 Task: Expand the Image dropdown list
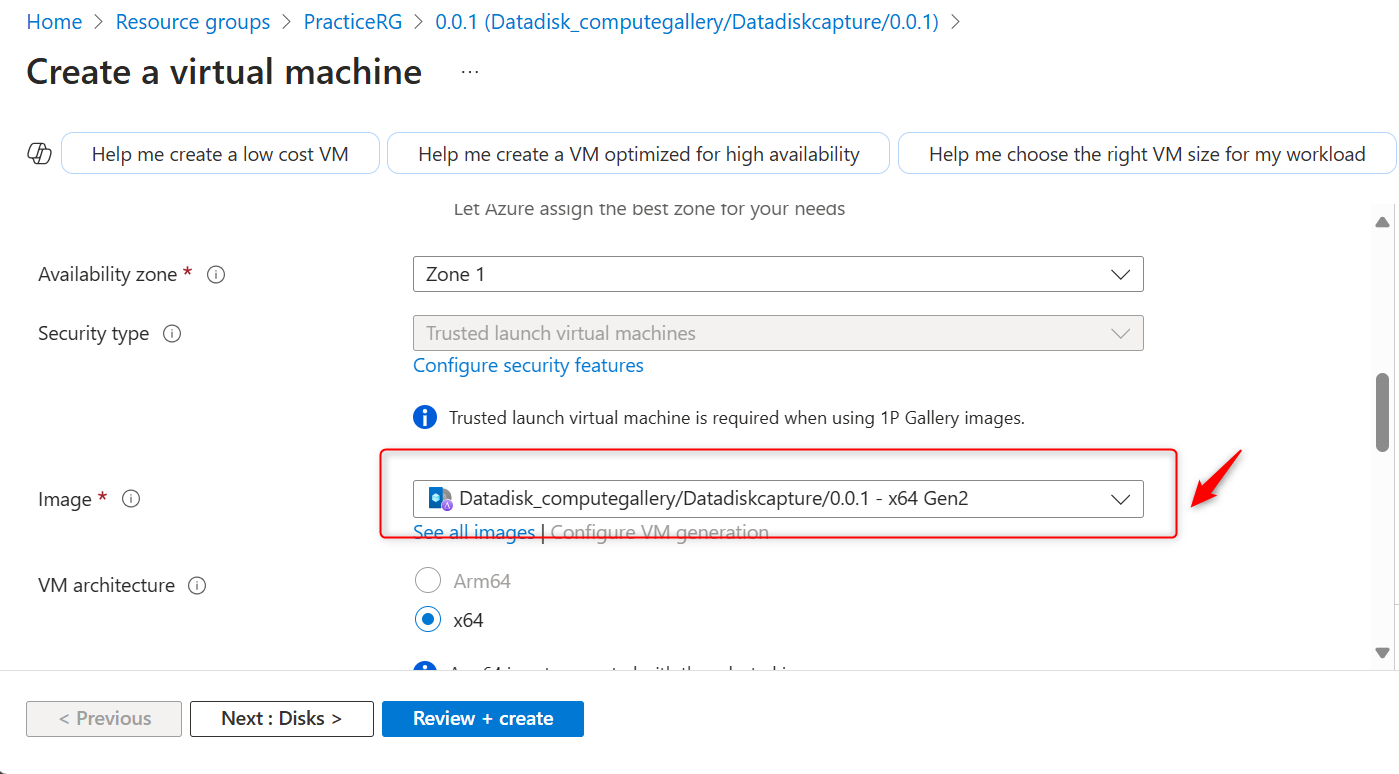pyautogui.click(x=778, y=499)
